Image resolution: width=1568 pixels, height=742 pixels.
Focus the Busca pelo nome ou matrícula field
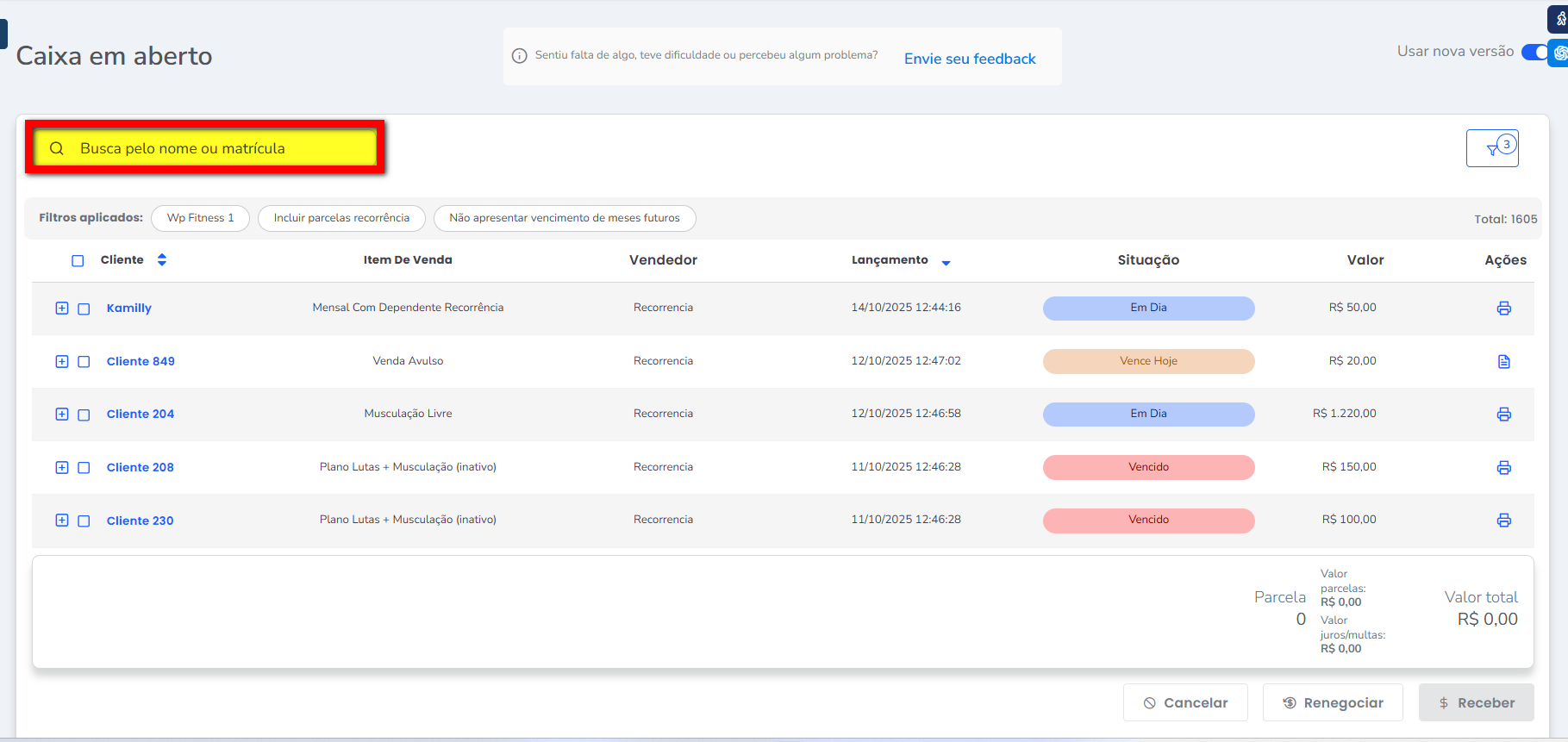tap(216, 148)
